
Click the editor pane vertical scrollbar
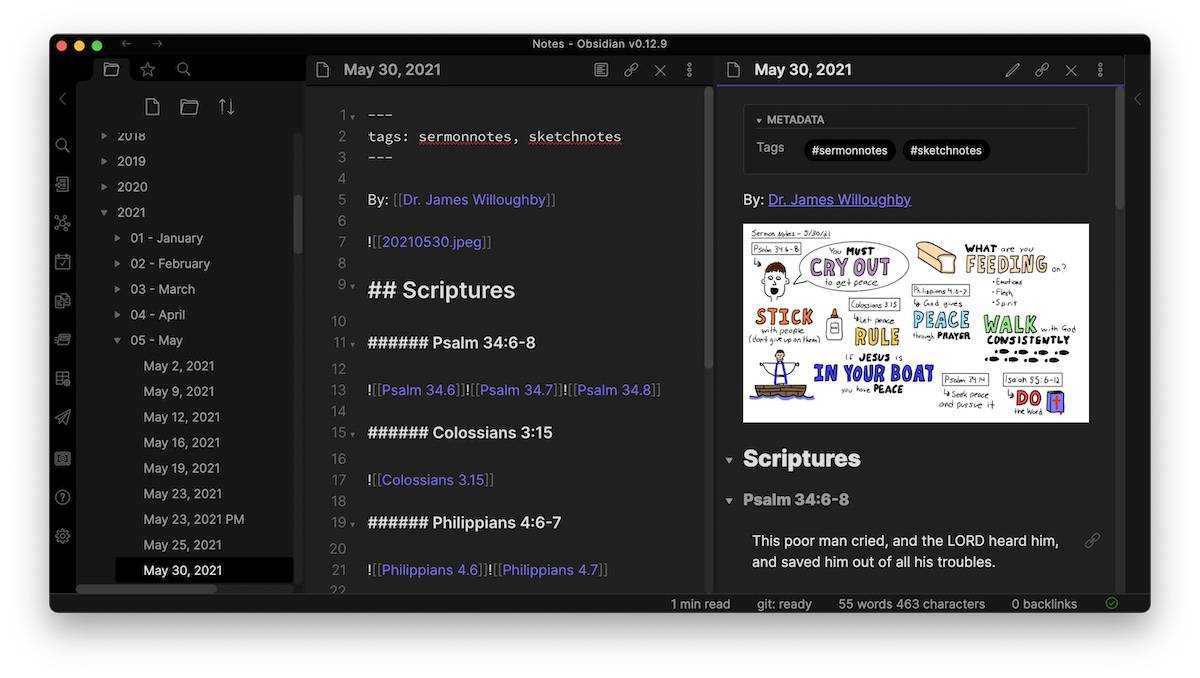pos(709,230)
